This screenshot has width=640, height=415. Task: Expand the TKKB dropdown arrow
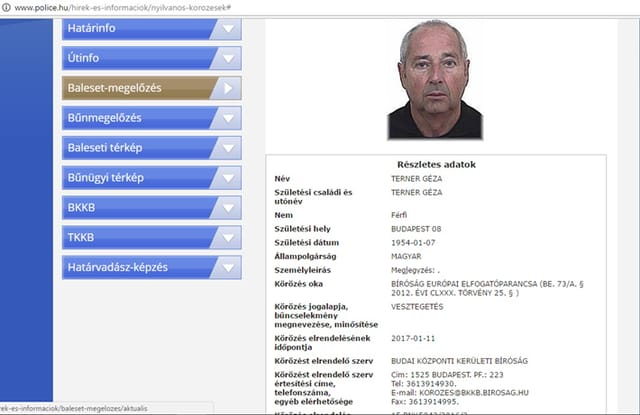click(x=228, y=237)
